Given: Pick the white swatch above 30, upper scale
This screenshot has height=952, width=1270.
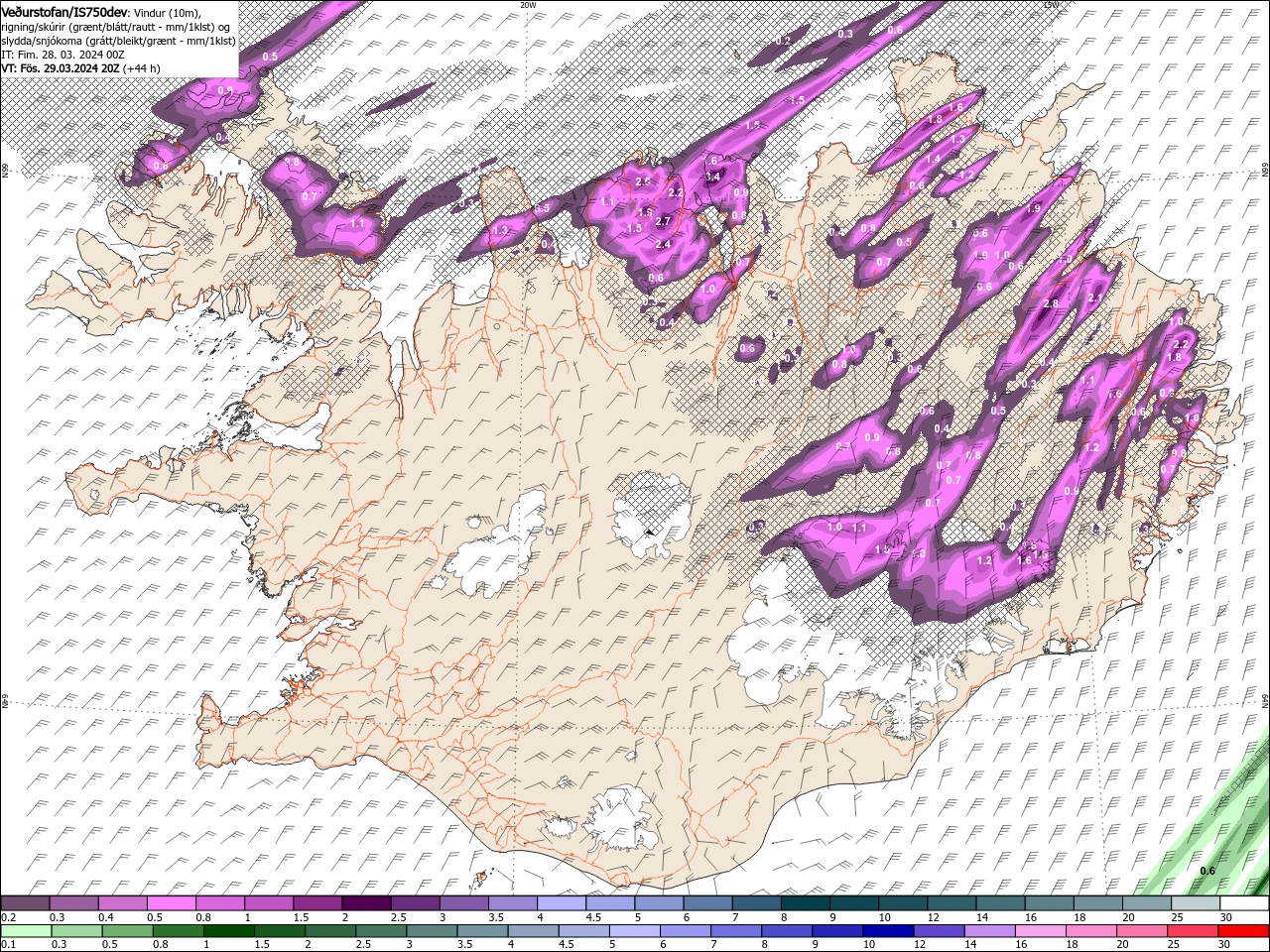Looking at the screenshot, I should pyautogui.click(x=1244, y=903).
